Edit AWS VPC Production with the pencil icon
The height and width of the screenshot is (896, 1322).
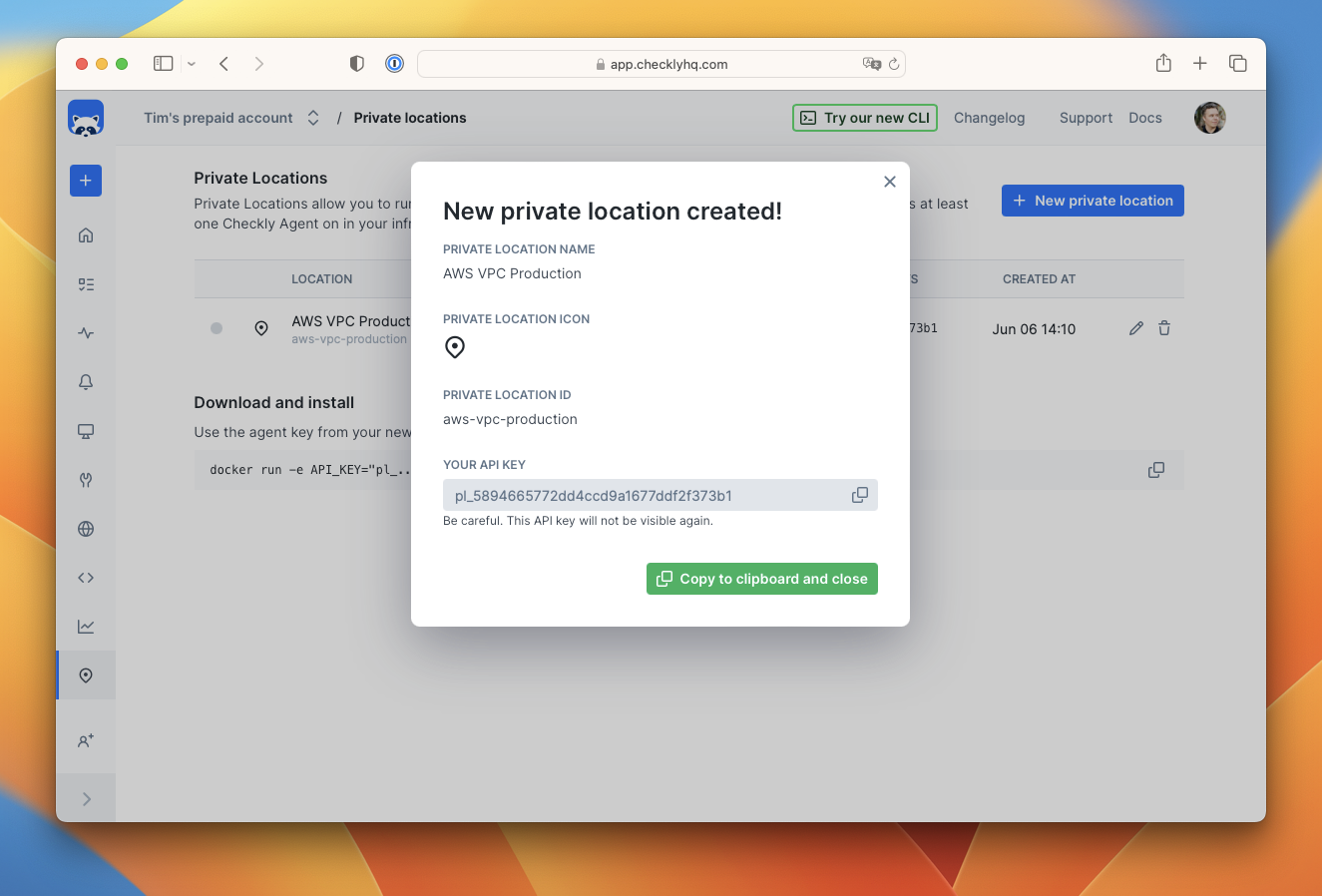click(1135, 327)
